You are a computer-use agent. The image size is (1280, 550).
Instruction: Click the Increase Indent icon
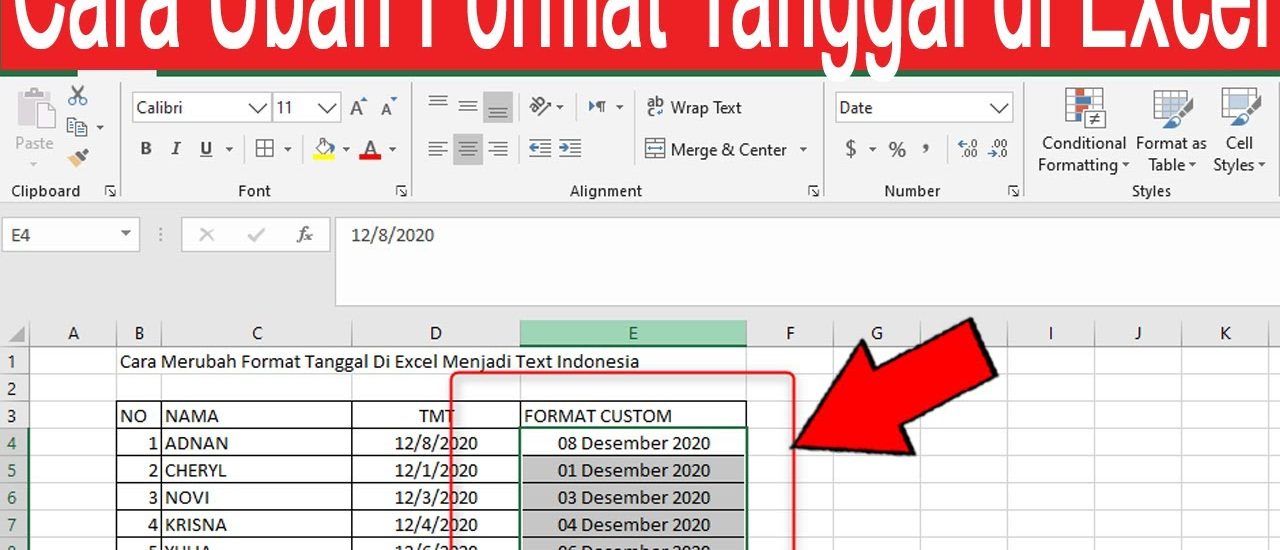(571, 149)
